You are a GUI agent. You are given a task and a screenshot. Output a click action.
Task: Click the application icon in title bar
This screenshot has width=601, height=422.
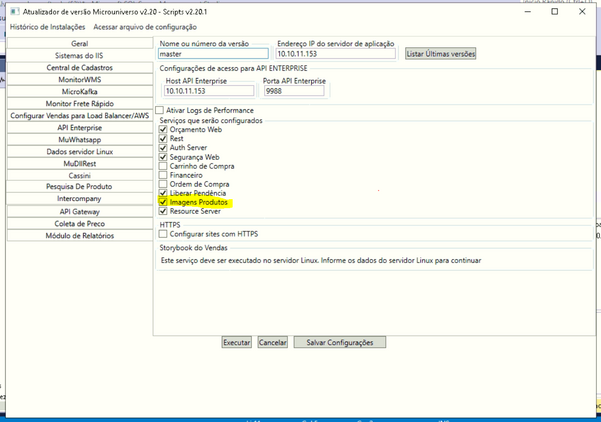click(12, 11)
